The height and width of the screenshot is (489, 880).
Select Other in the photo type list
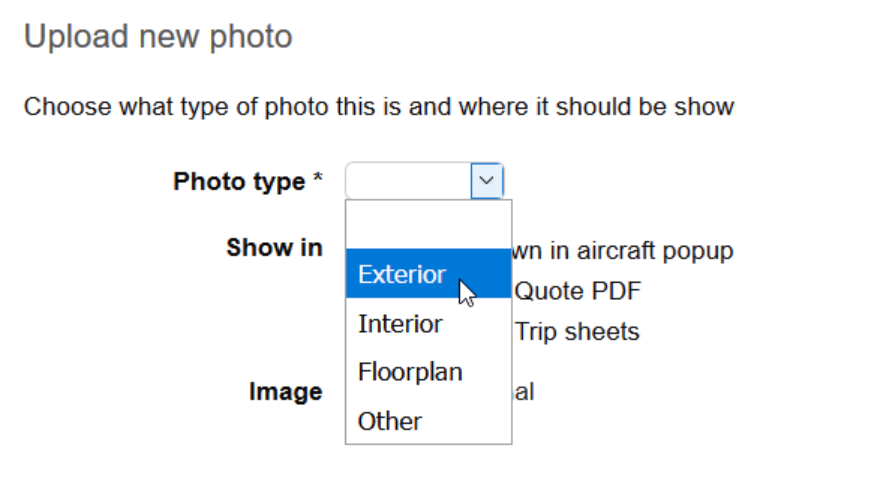(429, 421)
